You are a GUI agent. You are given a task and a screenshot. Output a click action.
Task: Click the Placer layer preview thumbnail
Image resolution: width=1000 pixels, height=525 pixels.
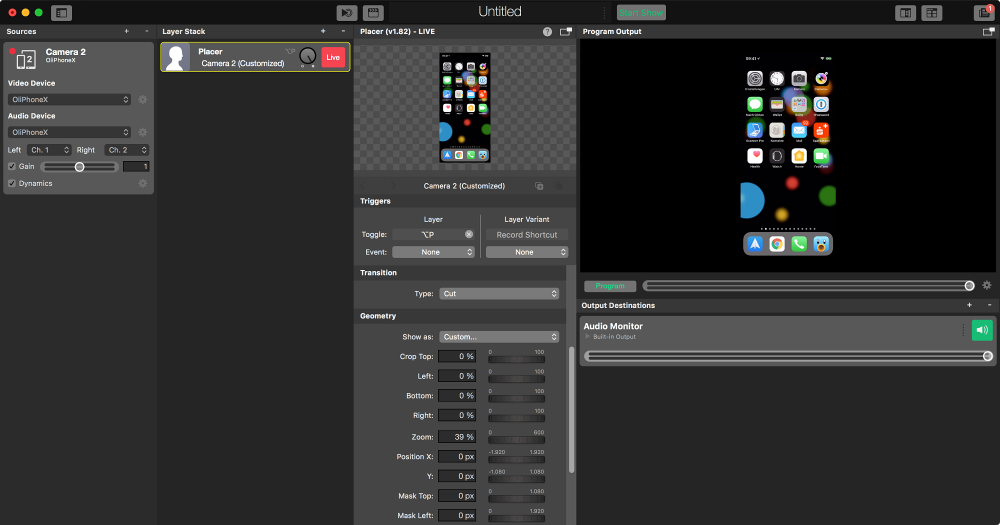pos(465,108)
